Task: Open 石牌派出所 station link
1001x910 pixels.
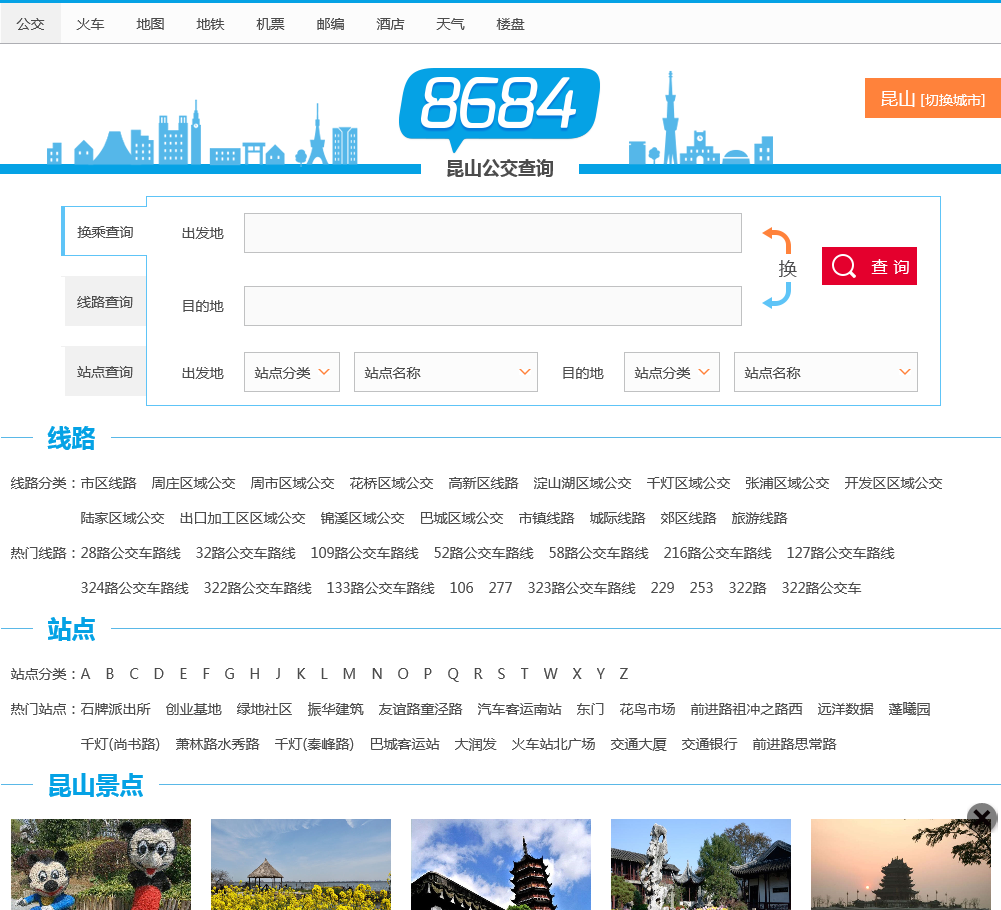Action: (x=116, y=709)
